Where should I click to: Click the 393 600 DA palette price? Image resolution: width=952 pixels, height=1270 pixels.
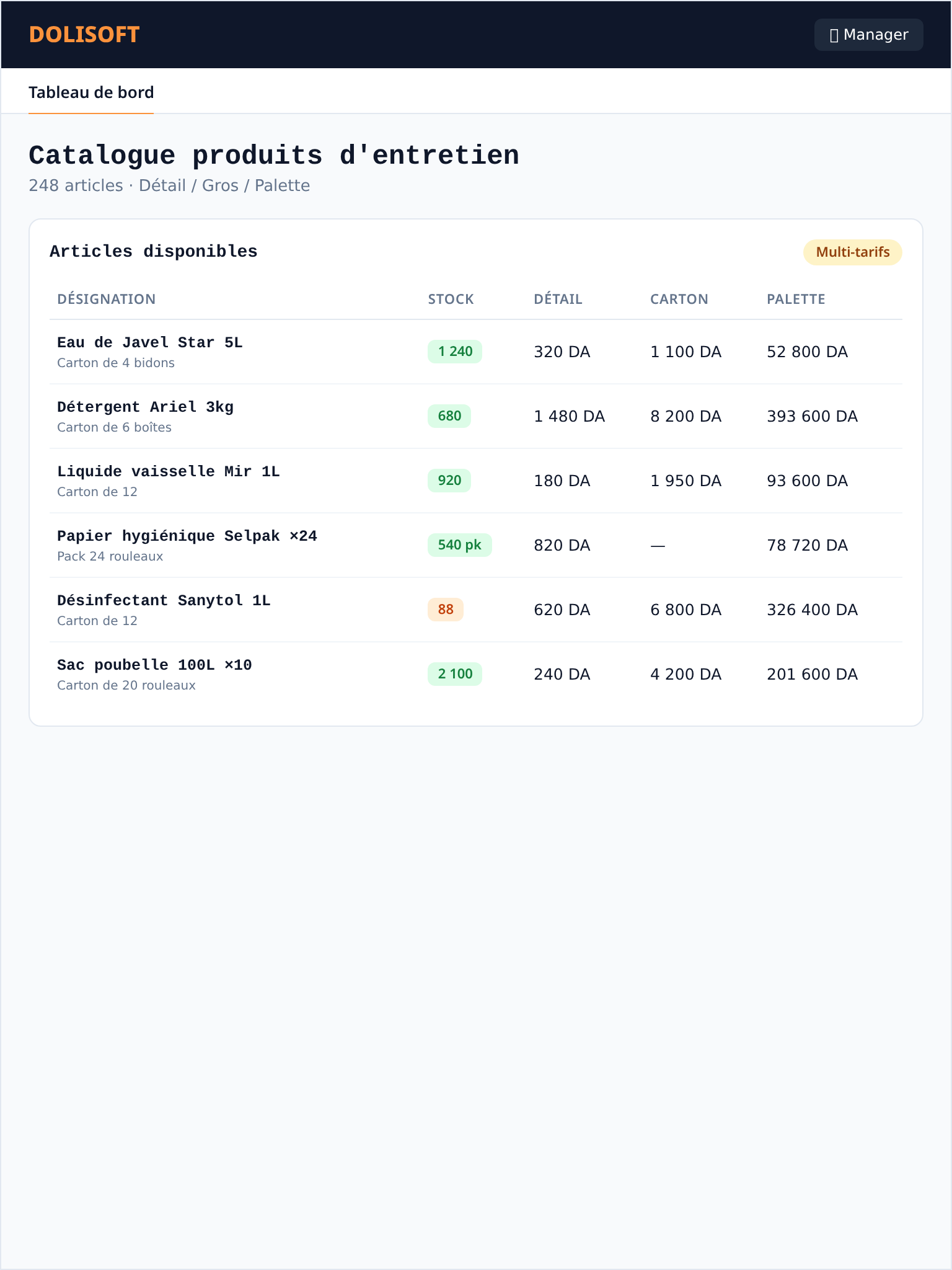(x=812, y=416)
